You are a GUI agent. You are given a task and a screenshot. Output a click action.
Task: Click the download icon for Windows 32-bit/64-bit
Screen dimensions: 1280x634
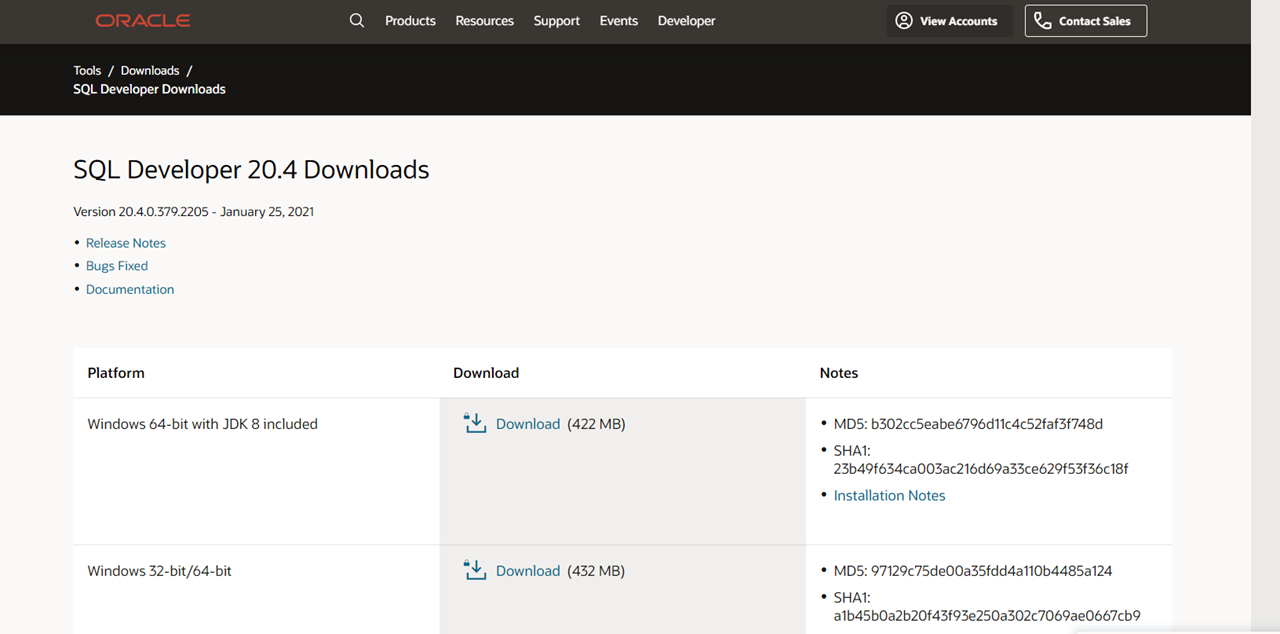click(x=475, y=570)
